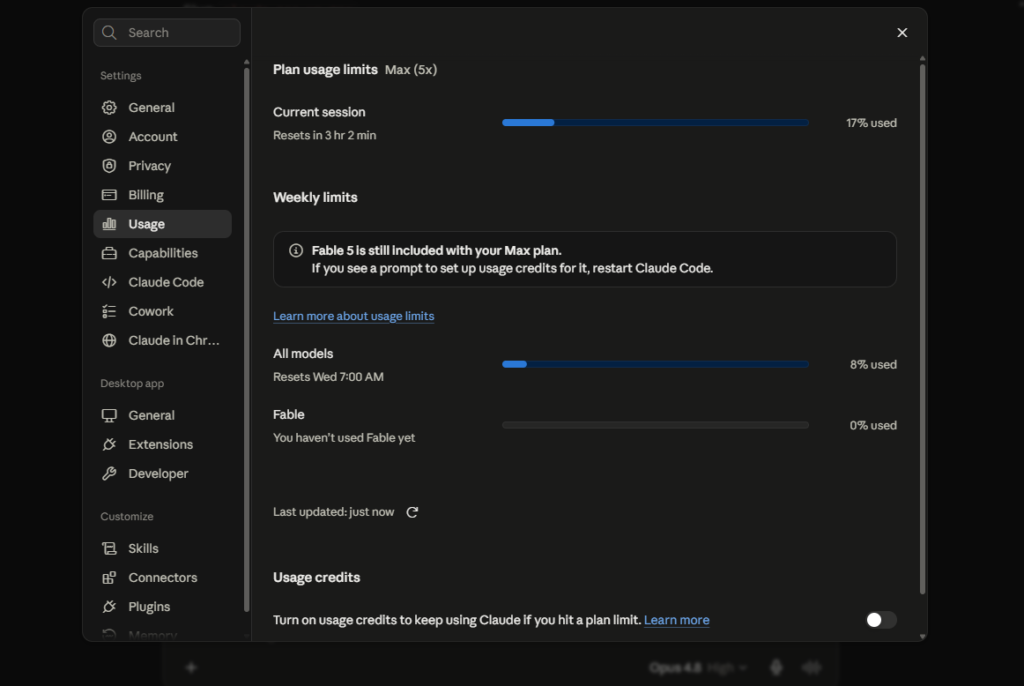The width and height of the screenshot is (1024, 686).
Task: Click the 'Weekly limits' heading
Action: [315, 197]
